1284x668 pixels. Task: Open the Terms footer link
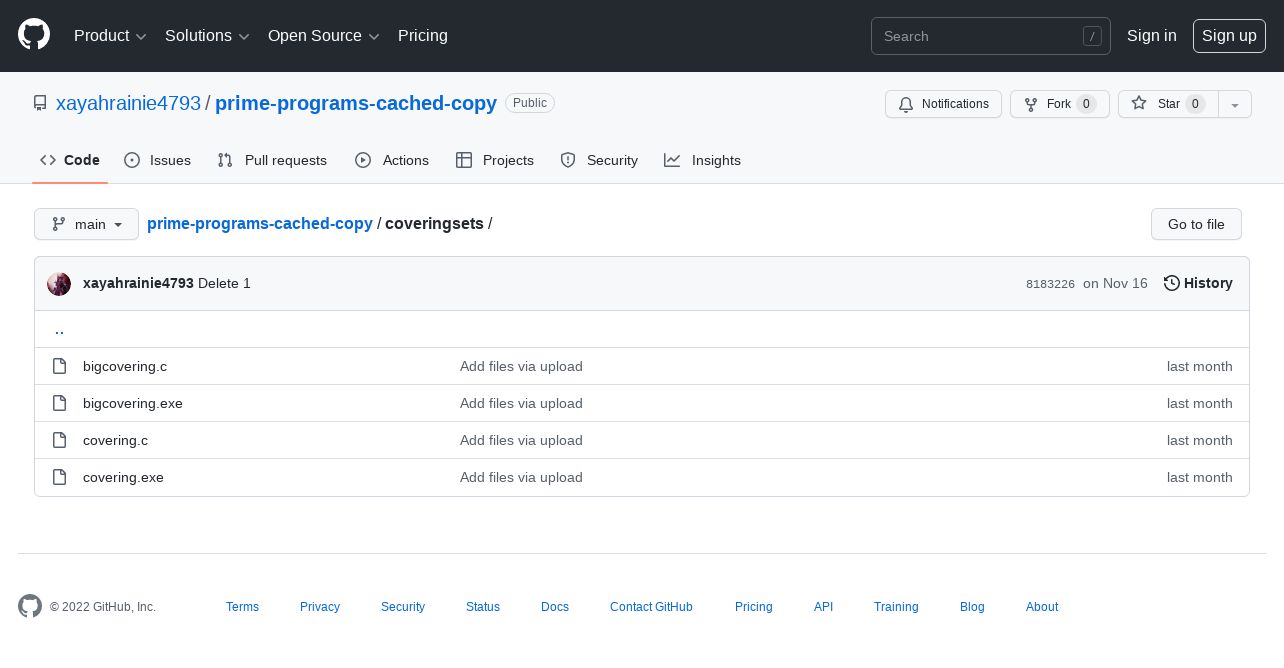(242, 607)
